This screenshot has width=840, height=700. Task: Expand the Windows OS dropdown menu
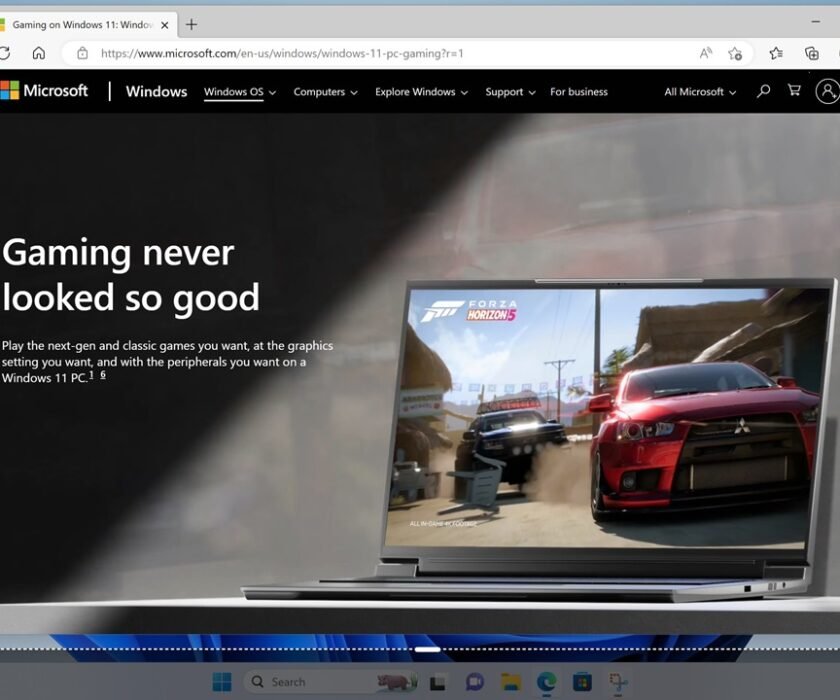239,92
